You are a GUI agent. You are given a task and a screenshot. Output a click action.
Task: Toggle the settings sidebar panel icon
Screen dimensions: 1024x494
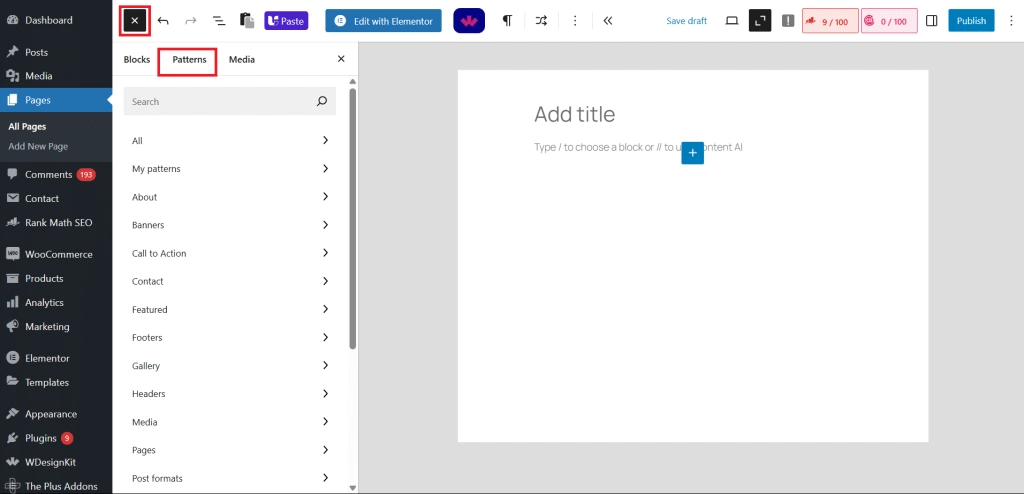pyautogui.click(x=932, y=20)
